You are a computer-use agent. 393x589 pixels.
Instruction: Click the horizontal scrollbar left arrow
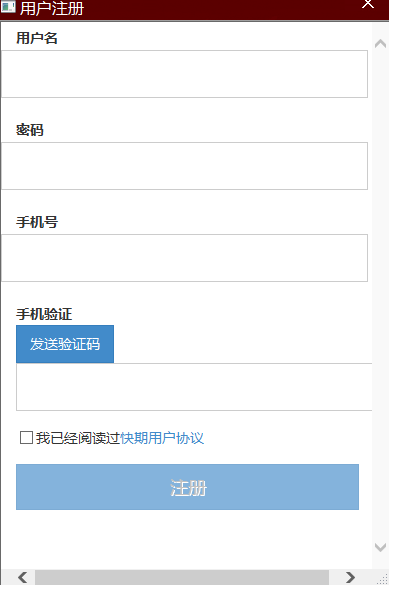point(23,577)
